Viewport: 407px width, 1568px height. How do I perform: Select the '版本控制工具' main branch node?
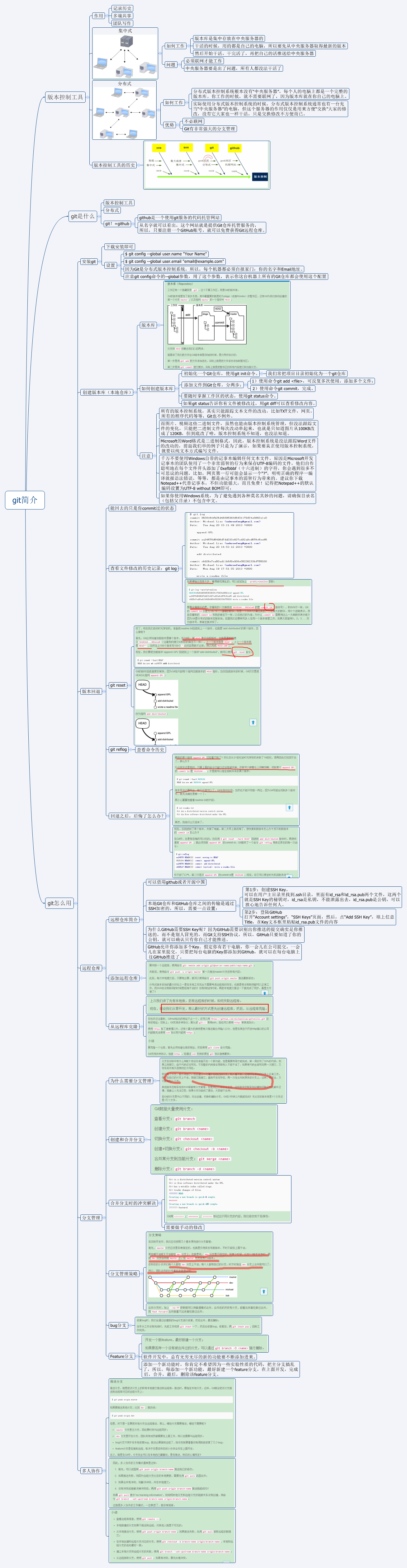[65, 97]
